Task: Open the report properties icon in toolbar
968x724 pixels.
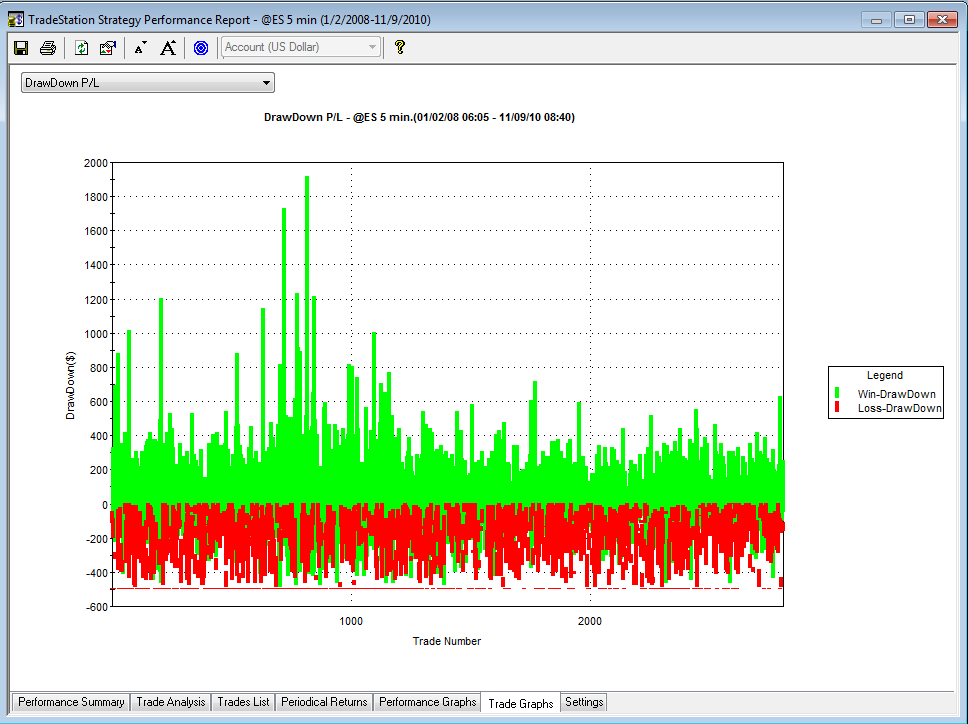Action: [108, 48]
